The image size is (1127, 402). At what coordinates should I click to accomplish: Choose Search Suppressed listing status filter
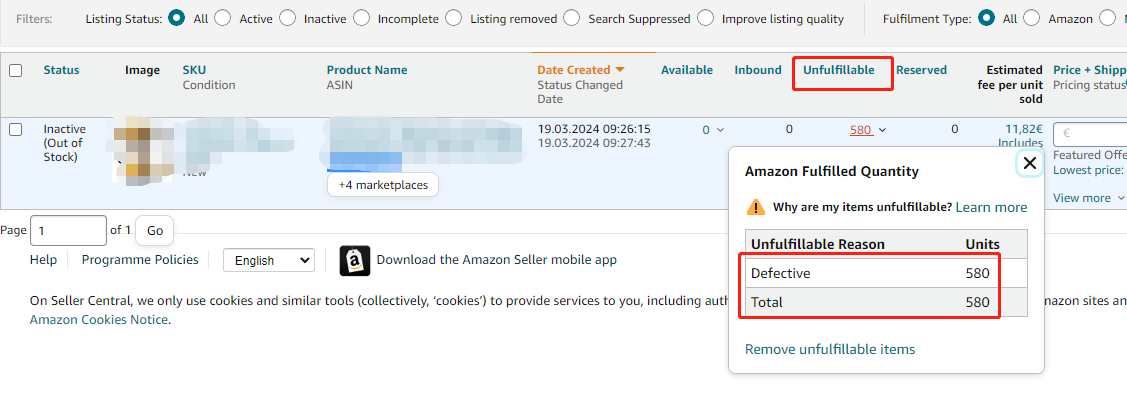[571, 19]
